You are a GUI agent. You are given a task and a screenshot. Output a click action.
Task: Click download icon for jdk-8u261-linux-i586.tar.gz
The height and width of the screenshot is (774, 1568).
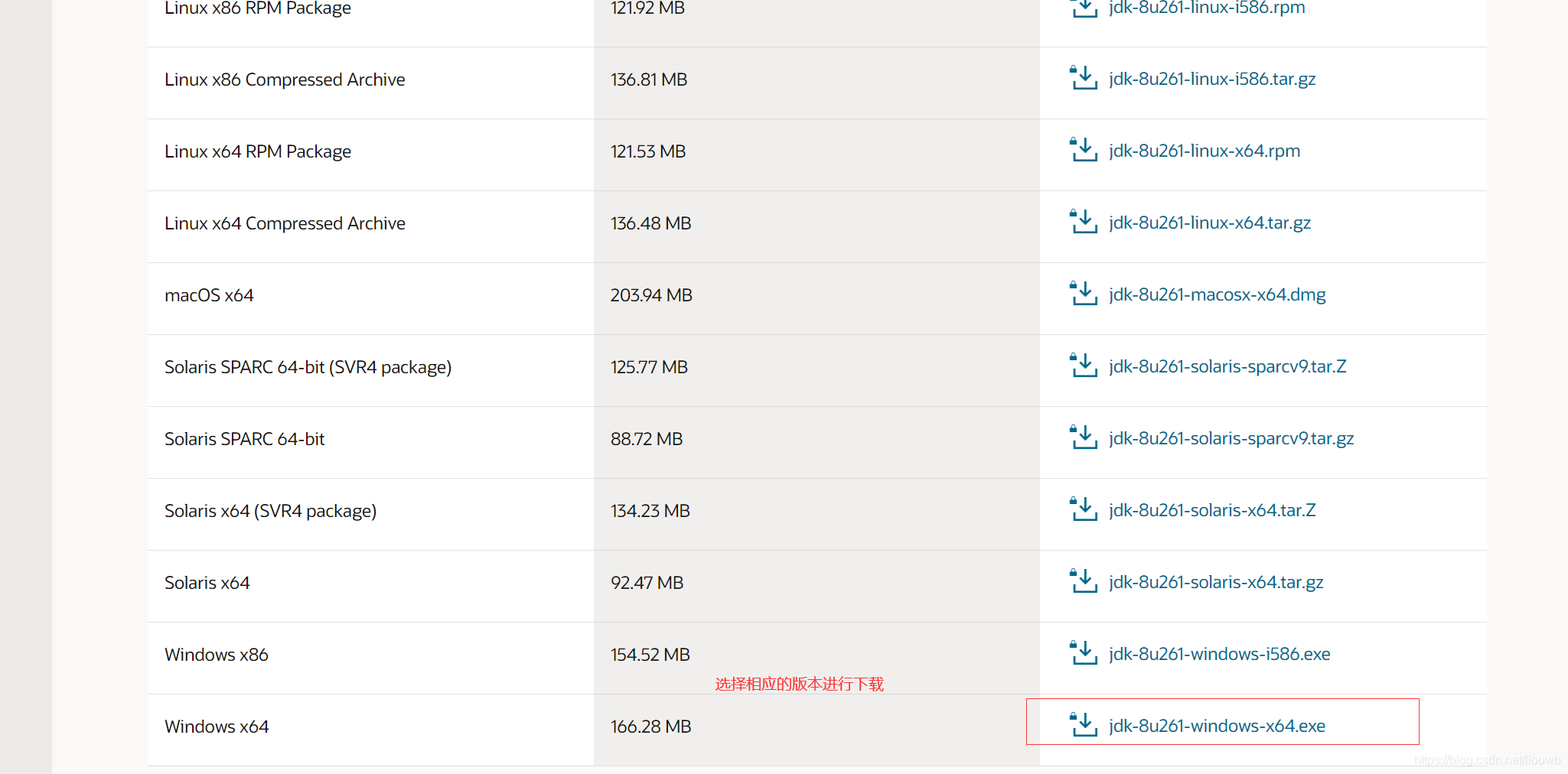click(1084, 77)
